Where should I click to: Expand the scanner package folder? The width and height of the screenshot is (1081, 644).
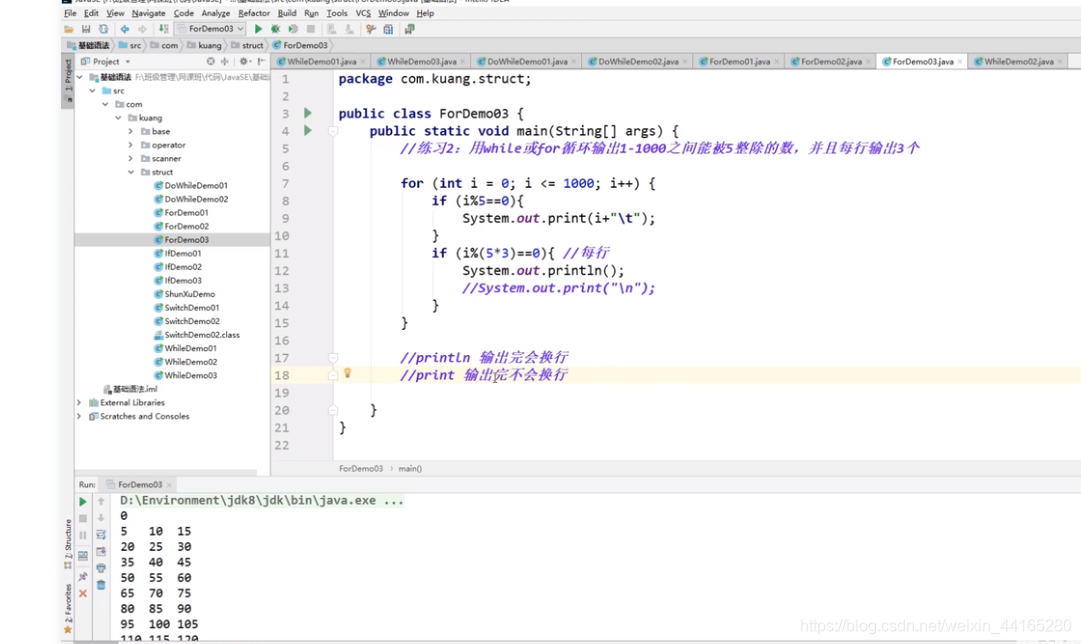coord(131,159)
